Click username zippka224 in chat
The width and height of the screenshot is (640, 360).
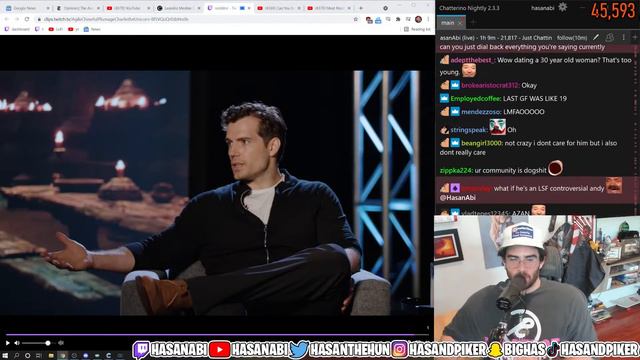click(456, 170)
